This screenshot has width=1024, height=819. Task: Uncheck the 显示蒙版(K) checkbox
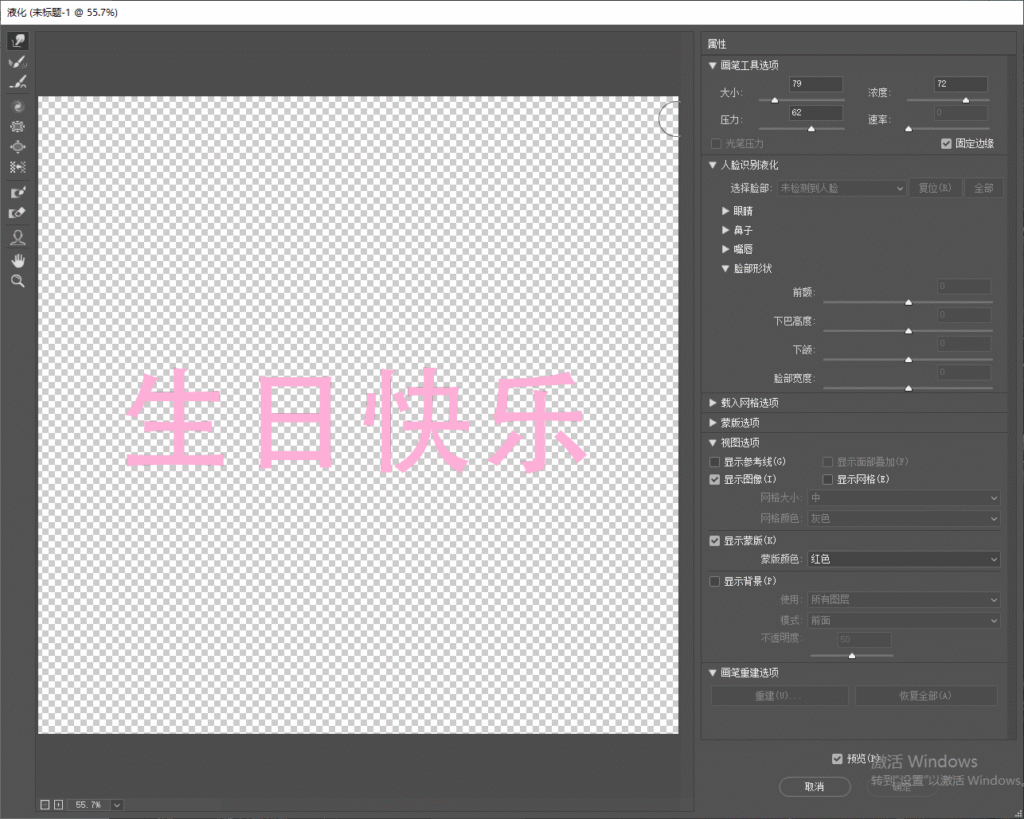click(x=714, y=541)
